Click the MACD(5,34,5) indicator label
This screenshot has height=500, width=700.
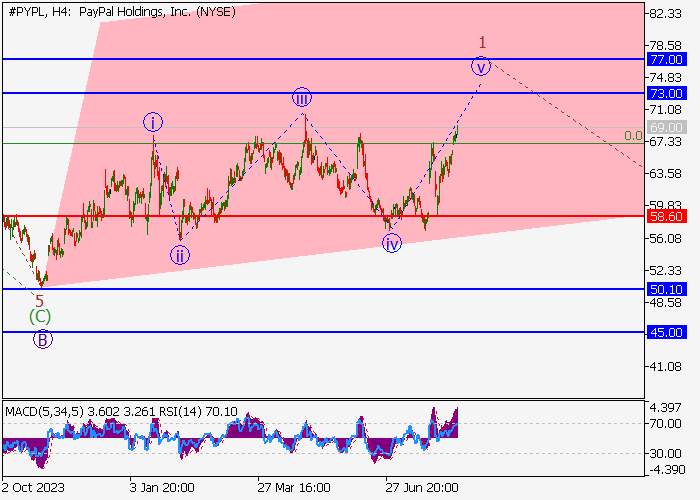pos(44,411)
